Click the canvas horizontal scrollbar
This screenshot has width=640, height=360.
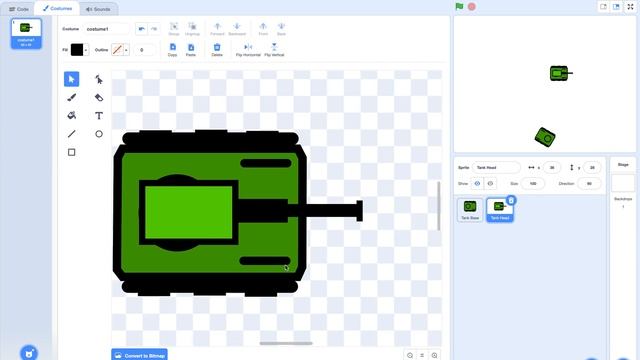pyautogui.click(x=286, y=343)
